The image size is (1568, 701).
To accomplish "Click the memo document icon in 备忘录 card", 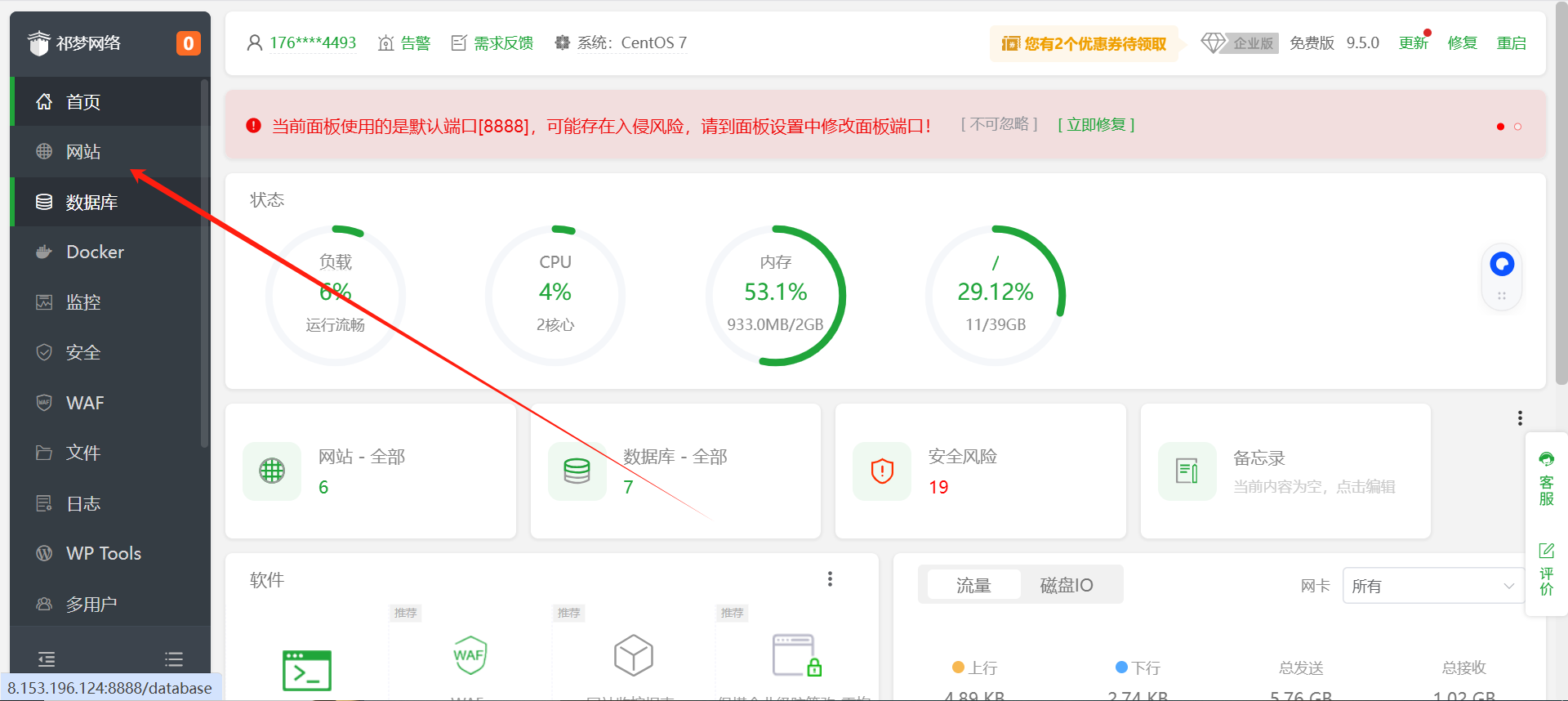I will pos(1187,471).
